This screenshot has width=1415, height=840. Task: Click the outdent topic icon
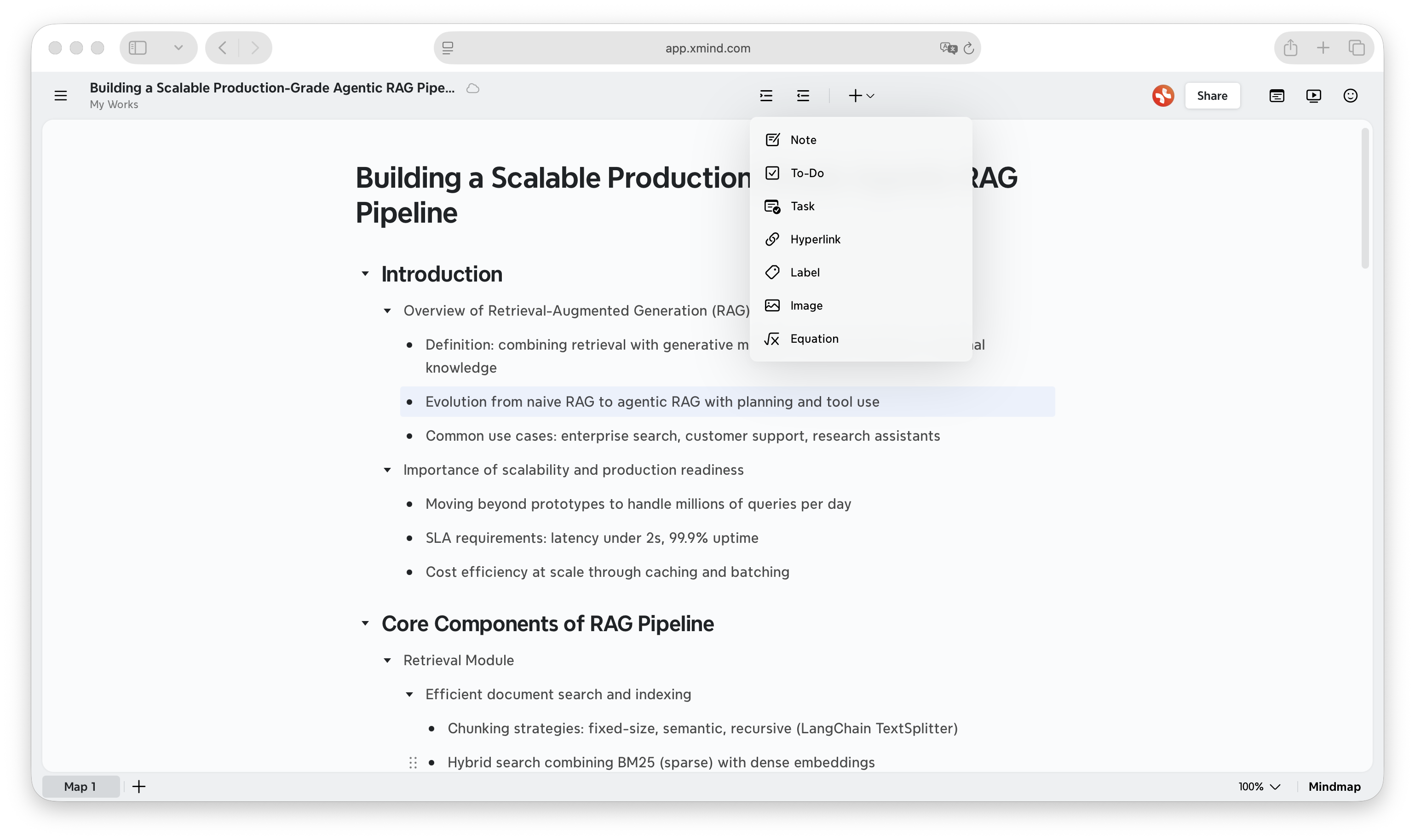[x=803, y=96]
